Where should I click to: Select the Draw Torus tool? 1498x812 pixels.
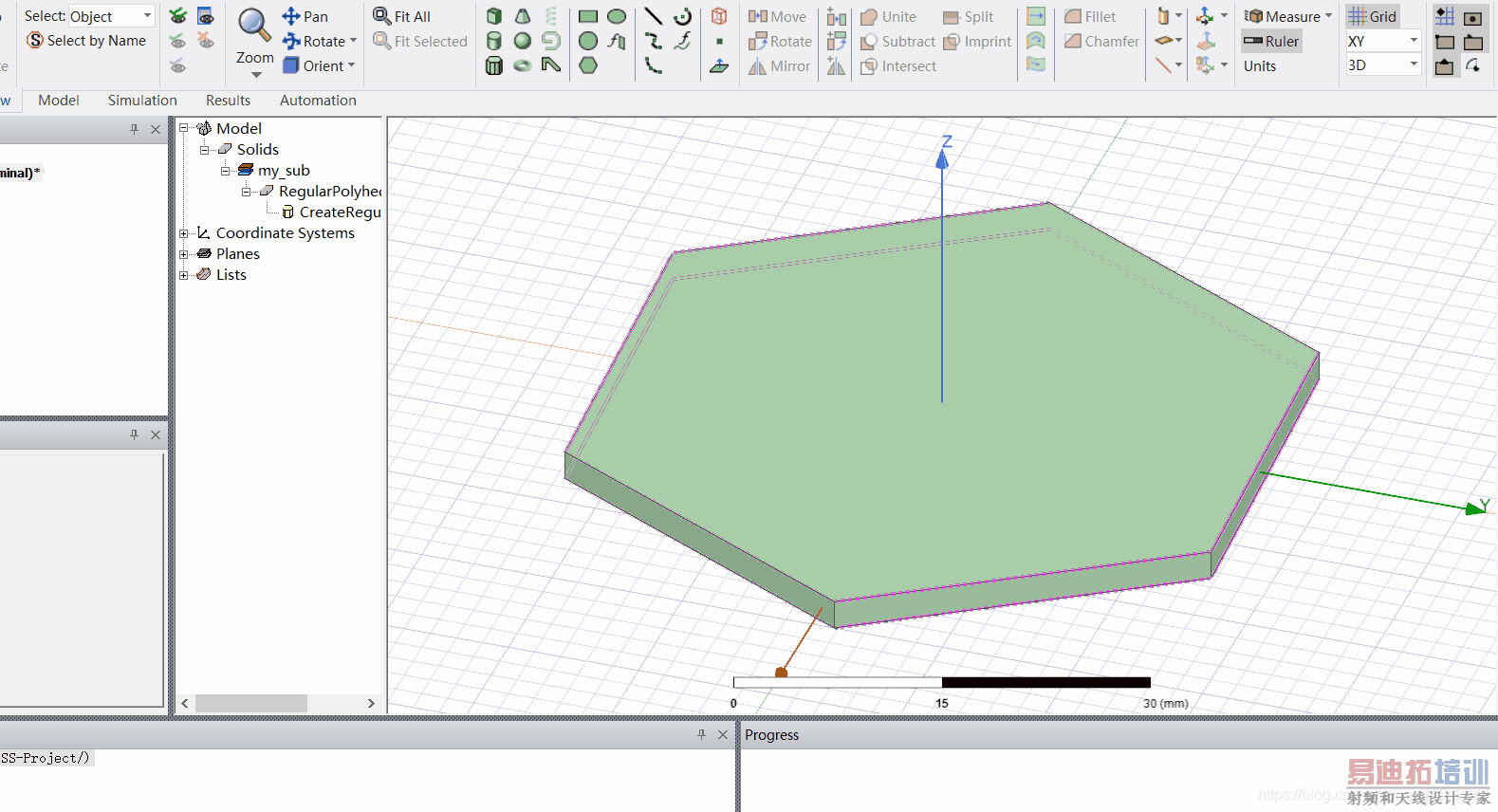(x=523, y=65)
